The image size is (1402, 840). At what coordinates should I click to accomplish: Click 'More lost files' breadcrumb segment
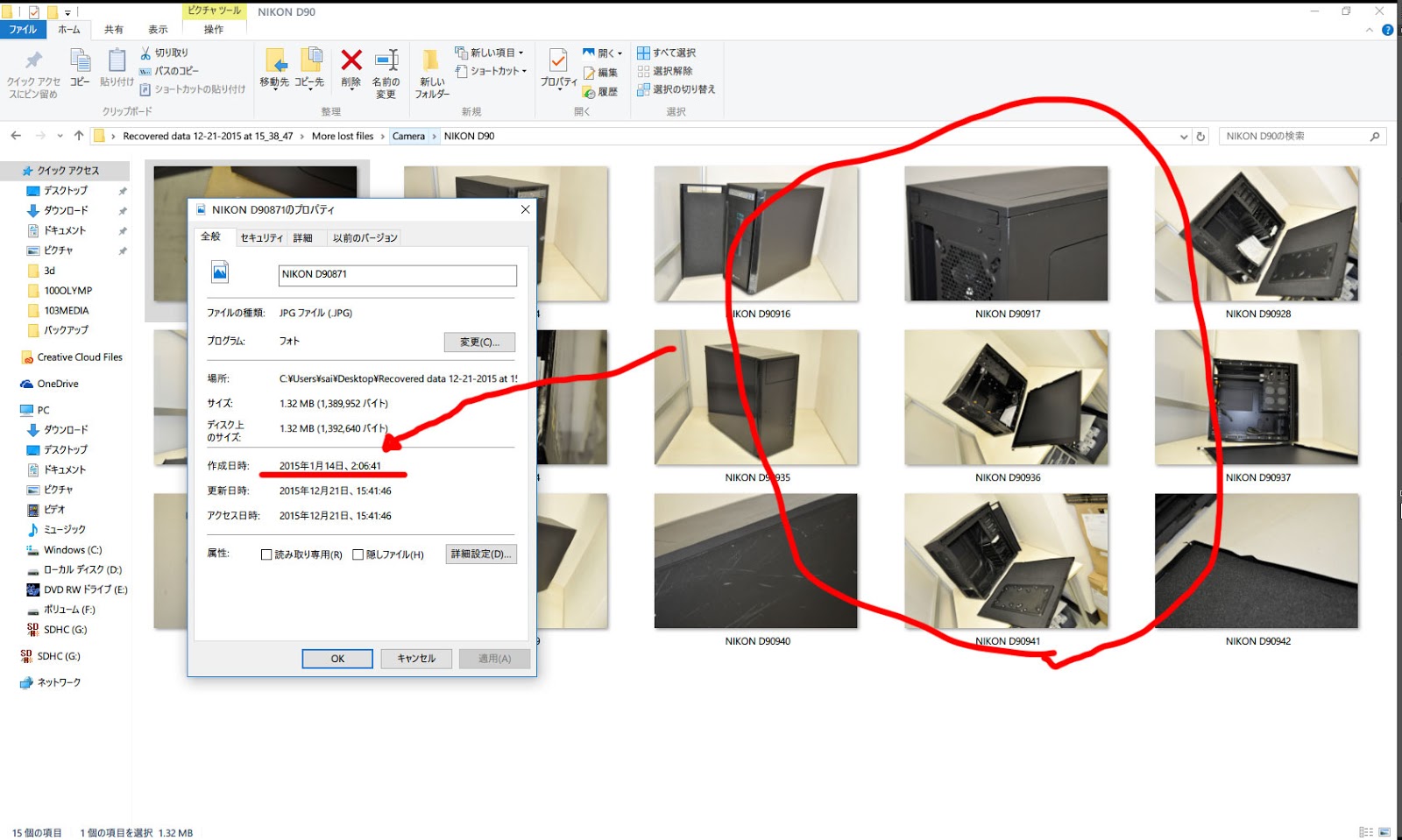(x=343, y=137)
